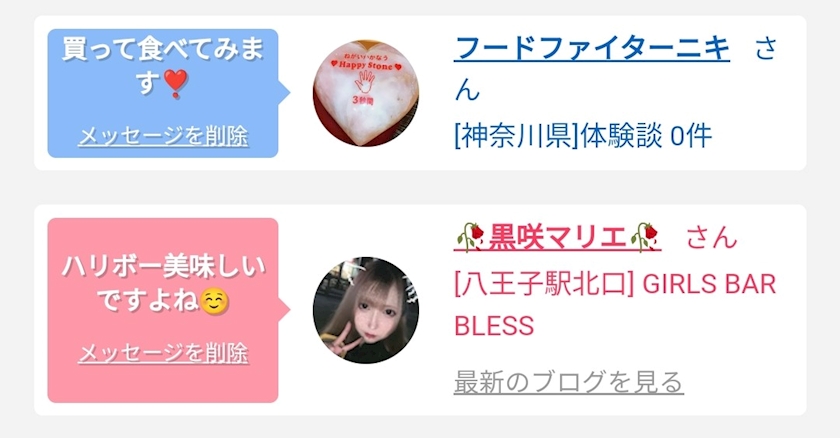Delete the 買って食べてみます message
Screen dimensions: 840x438
coord(163,136)
